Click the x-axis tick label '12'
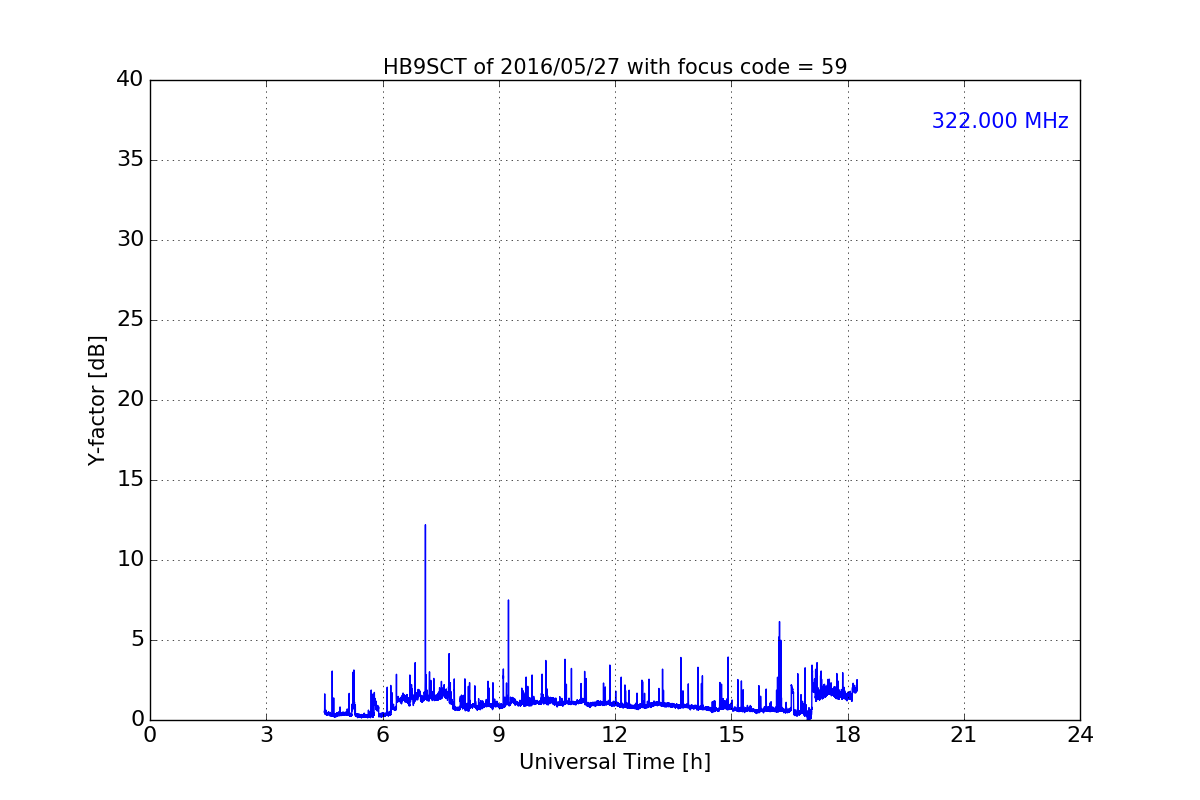The image size is (1200, 800). coord(615,735)
